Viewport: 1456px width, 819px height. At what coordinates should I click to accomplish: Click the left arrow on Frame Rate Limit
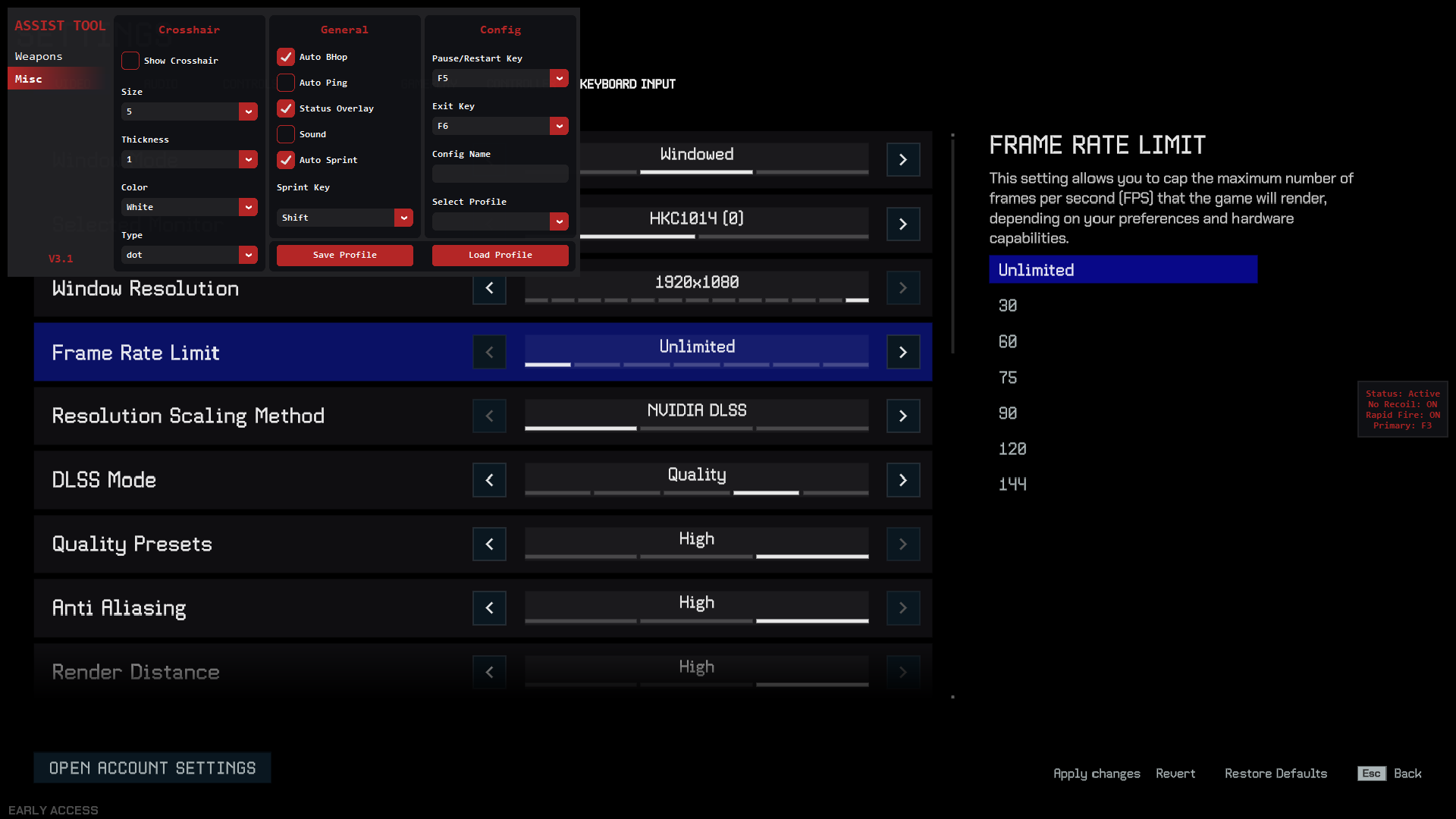pos(489,352)
